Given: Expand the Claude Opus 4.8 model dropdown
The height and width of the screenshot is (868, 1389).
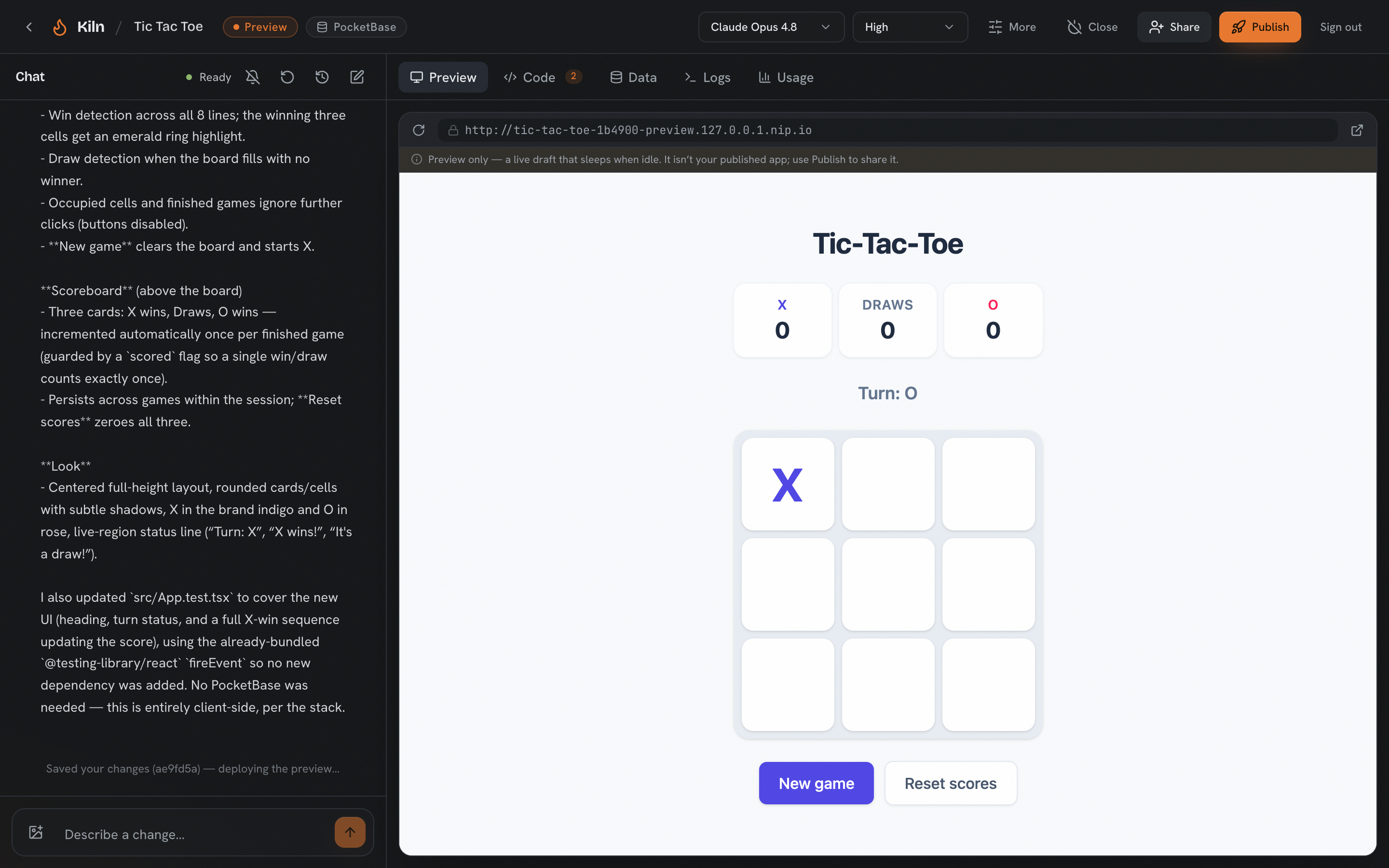Looking at the screenshot, I should tap(771, 27).
